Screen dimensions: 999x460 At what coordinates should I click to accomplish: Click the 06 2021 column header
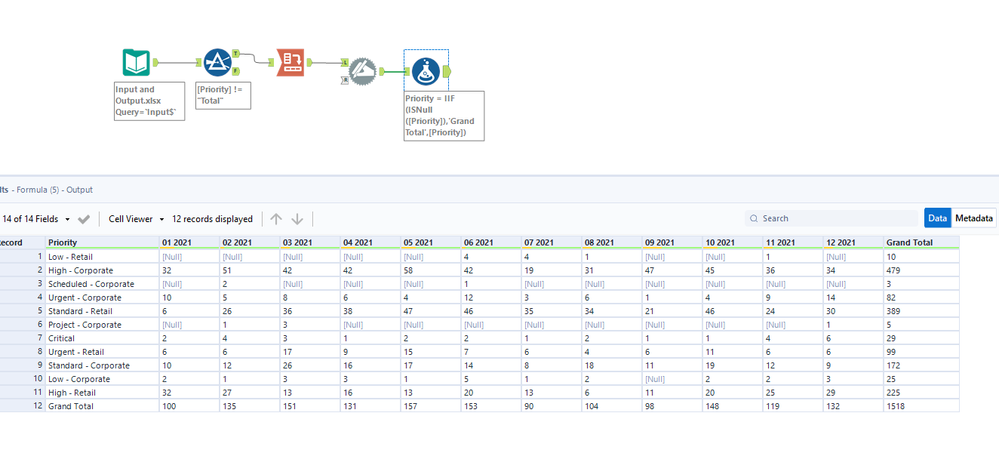(491, 242)
